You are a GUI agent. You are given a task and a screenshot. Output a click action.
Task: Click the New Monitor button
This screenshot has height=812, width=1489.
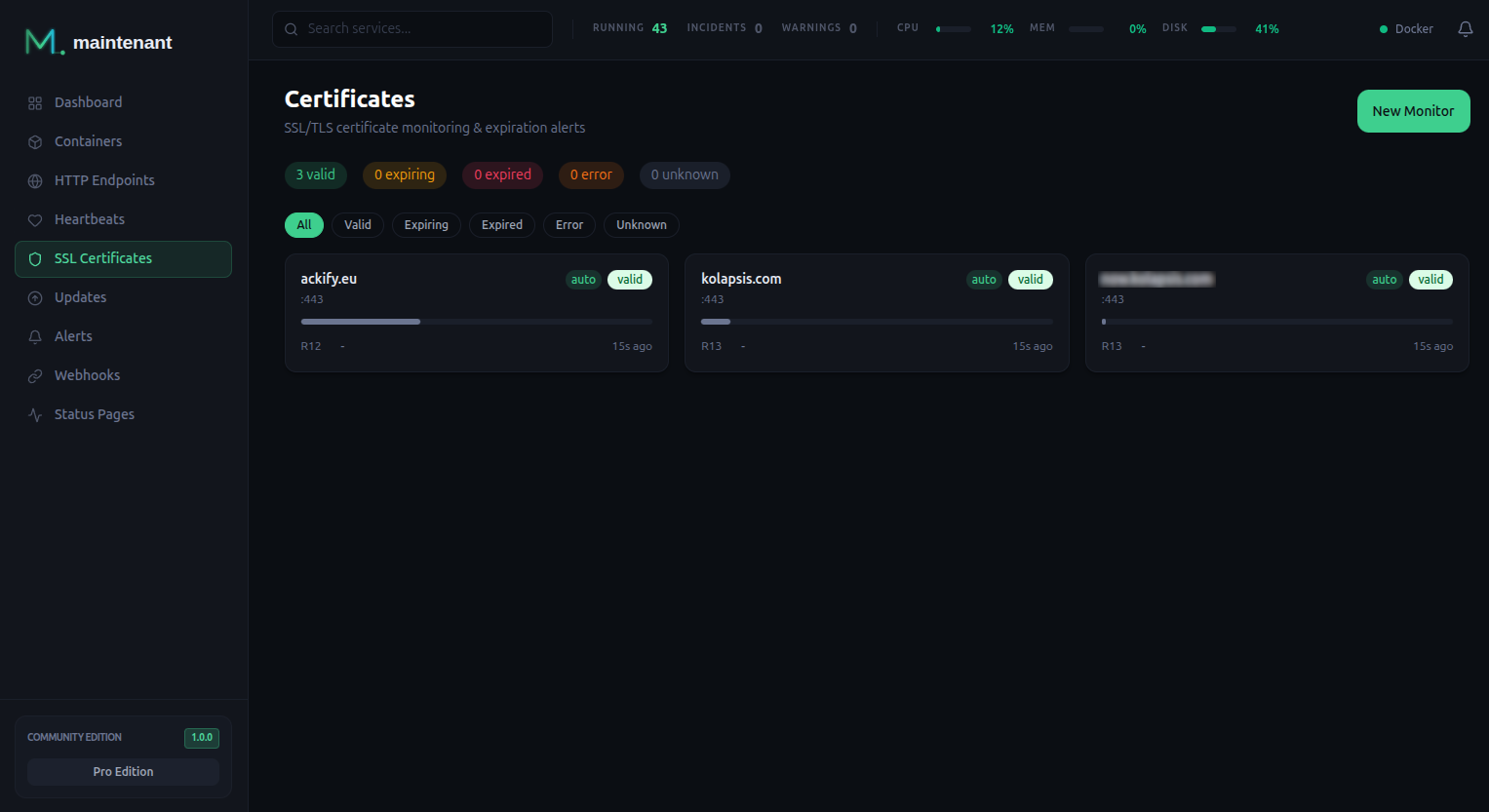coord(1413,110)
